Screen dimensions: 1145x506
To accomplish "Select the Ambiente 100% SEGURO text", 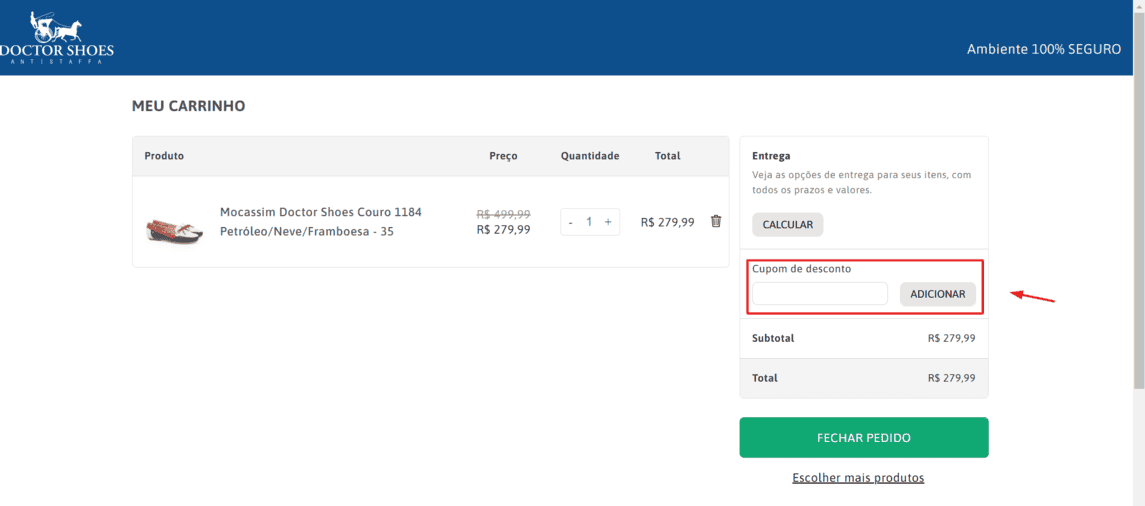I will [x=1043, y=49].
